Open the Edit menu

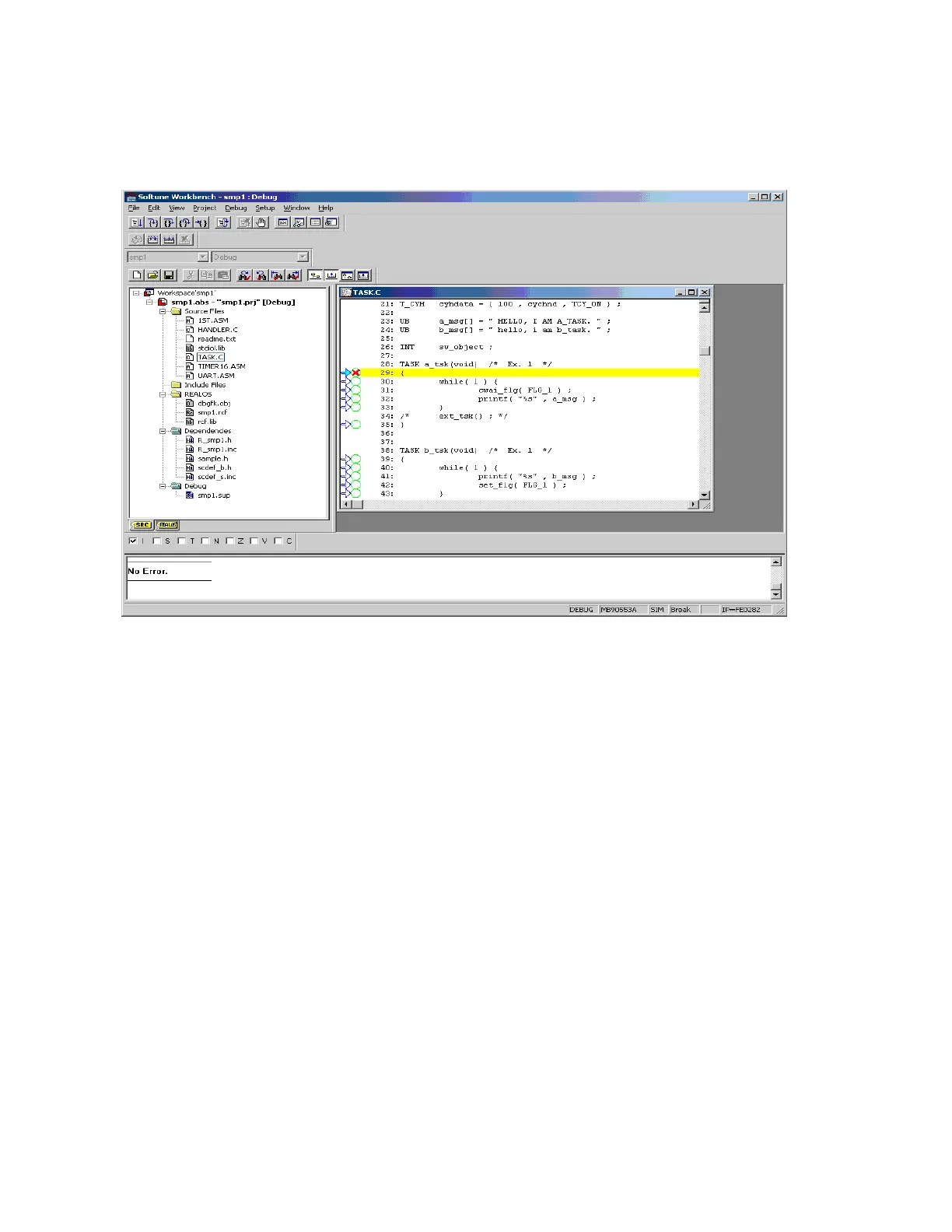pos(154,208)
